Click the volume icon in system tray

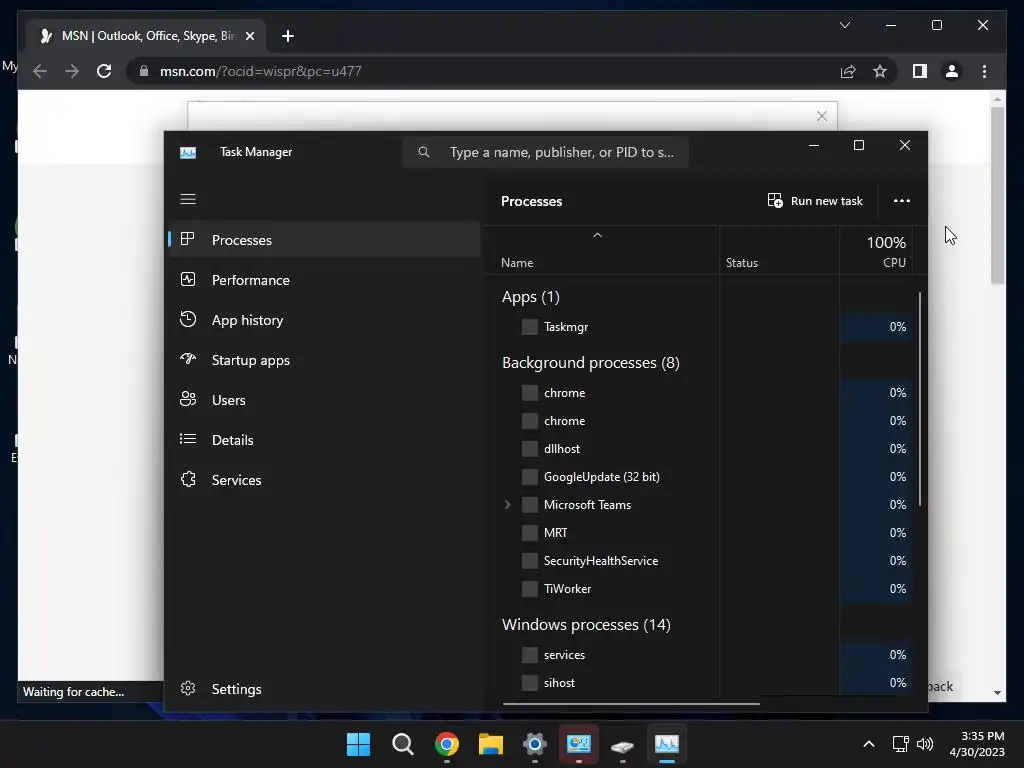point(925,744)
